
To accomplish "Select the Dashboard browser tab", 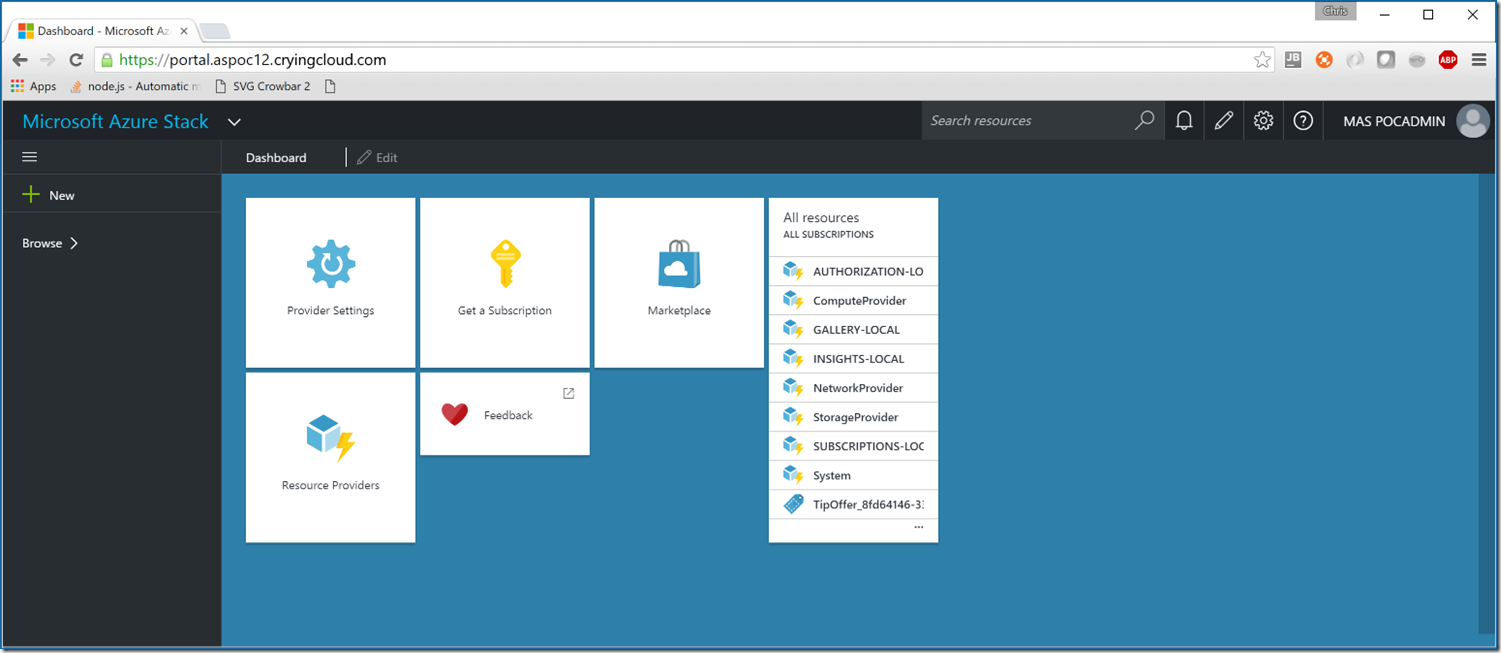I will tap(104, 31).
